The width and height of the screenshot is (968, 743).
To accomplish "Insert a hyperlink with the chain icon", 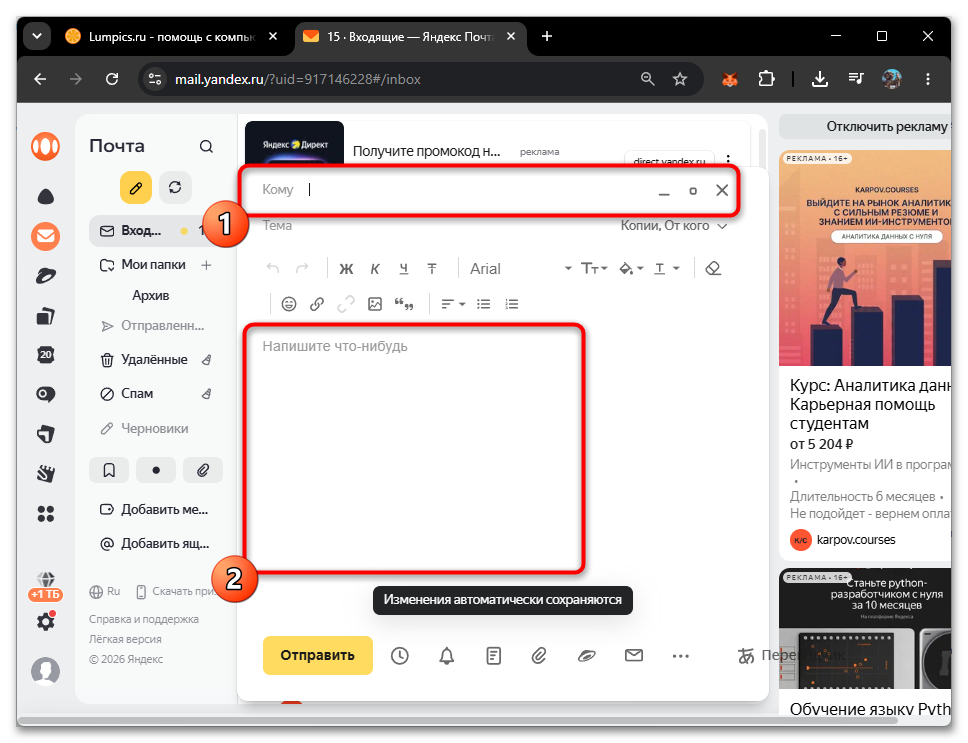I will tap(317, 304).
